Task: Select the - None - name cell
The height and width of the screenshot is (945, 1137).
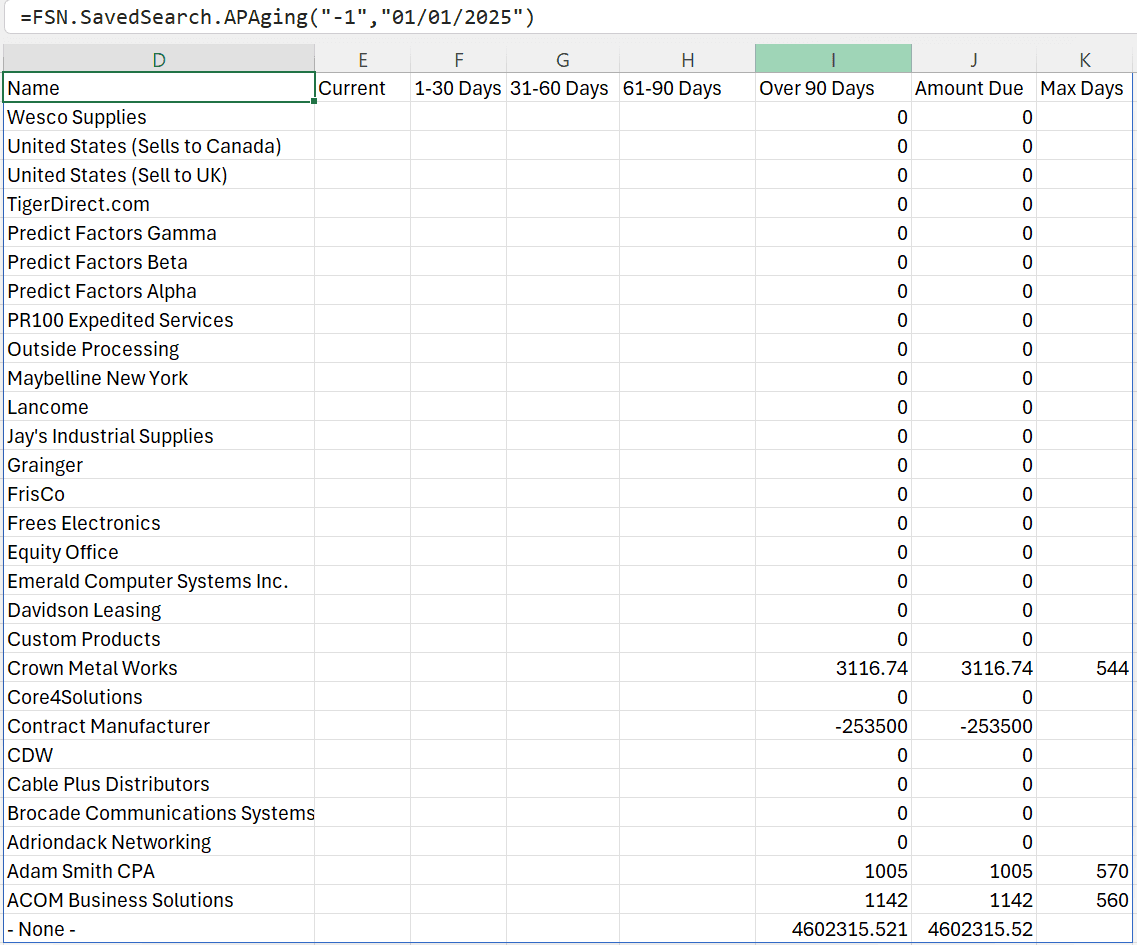Action: 159,929
